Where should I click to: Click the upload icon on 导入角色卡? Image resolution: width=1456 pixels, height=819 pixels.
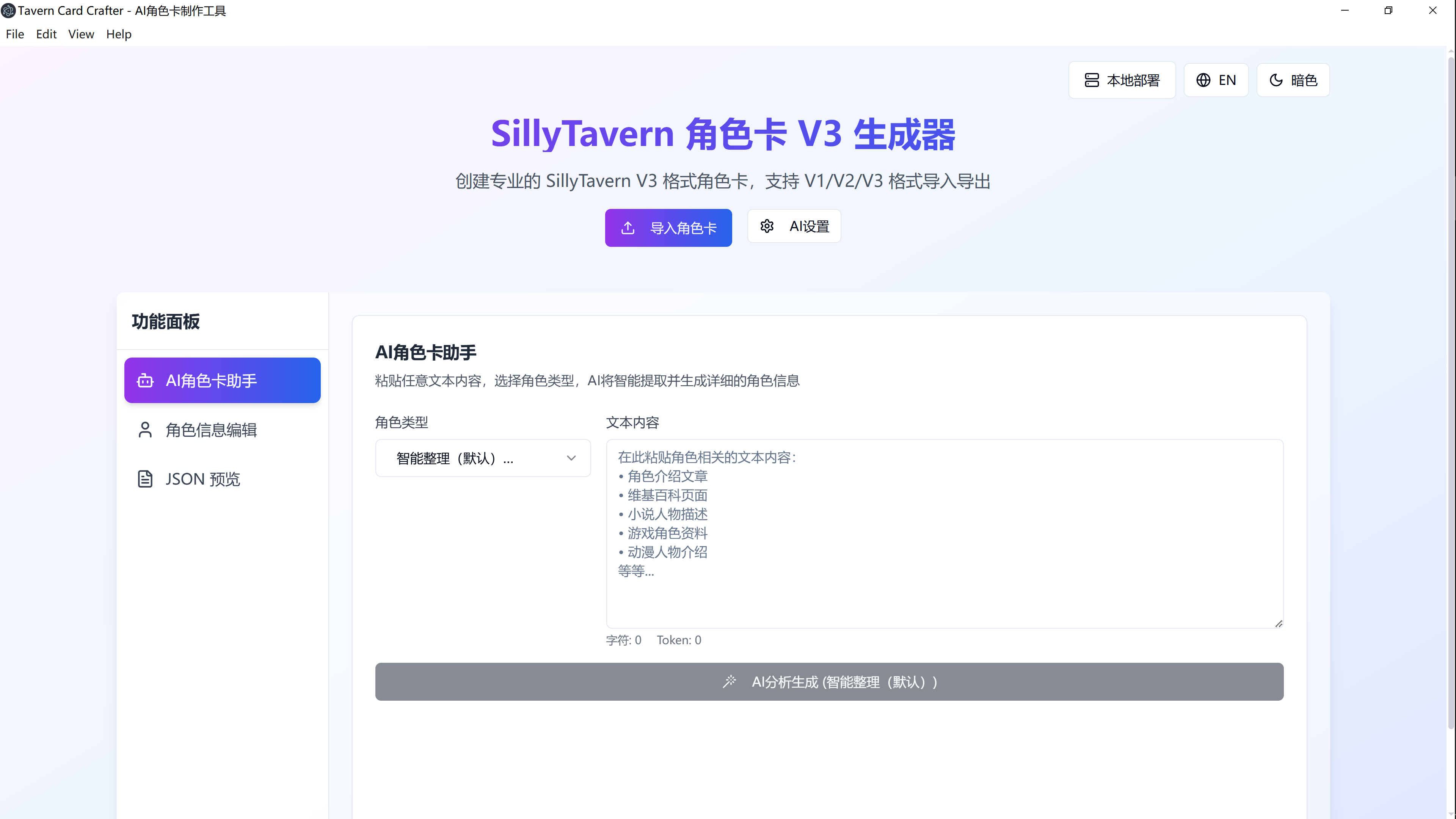point(628,228)
